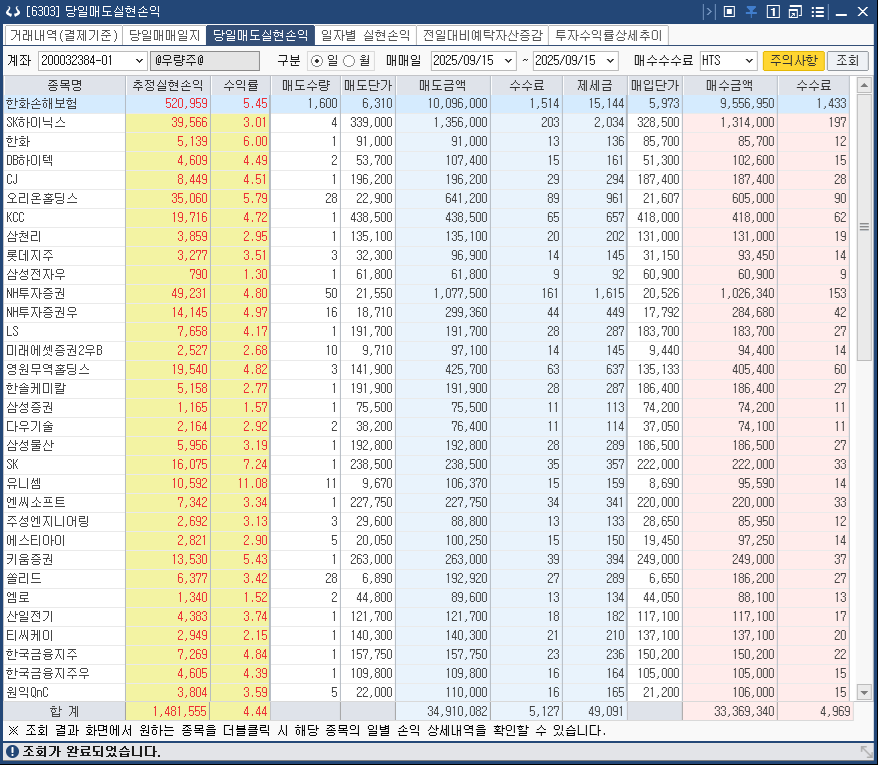Viewport: 878px width, 765px height.
Task: Click the 조회 query button
Action: (x=846, y=60)
